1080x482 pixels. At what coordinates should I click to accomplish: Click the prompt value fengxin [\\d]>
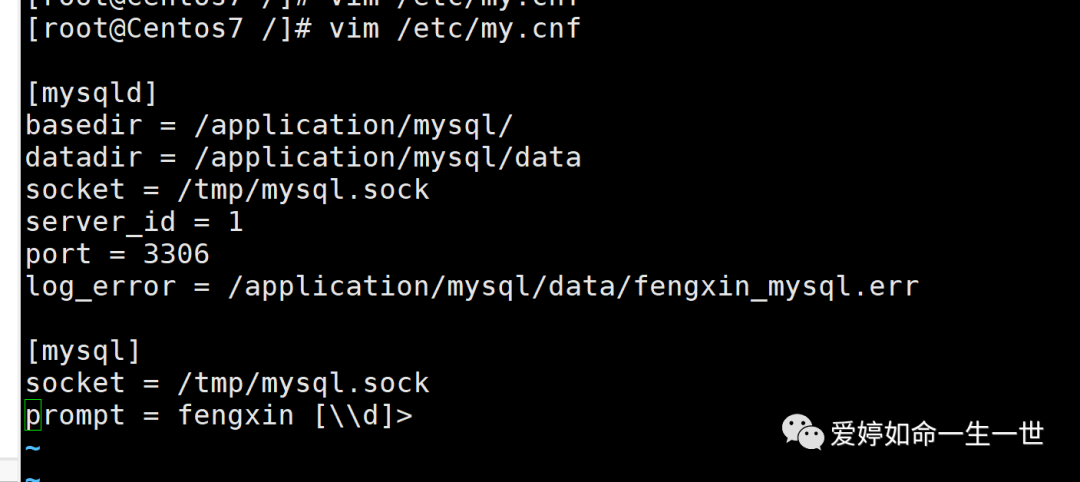[295, 416]
